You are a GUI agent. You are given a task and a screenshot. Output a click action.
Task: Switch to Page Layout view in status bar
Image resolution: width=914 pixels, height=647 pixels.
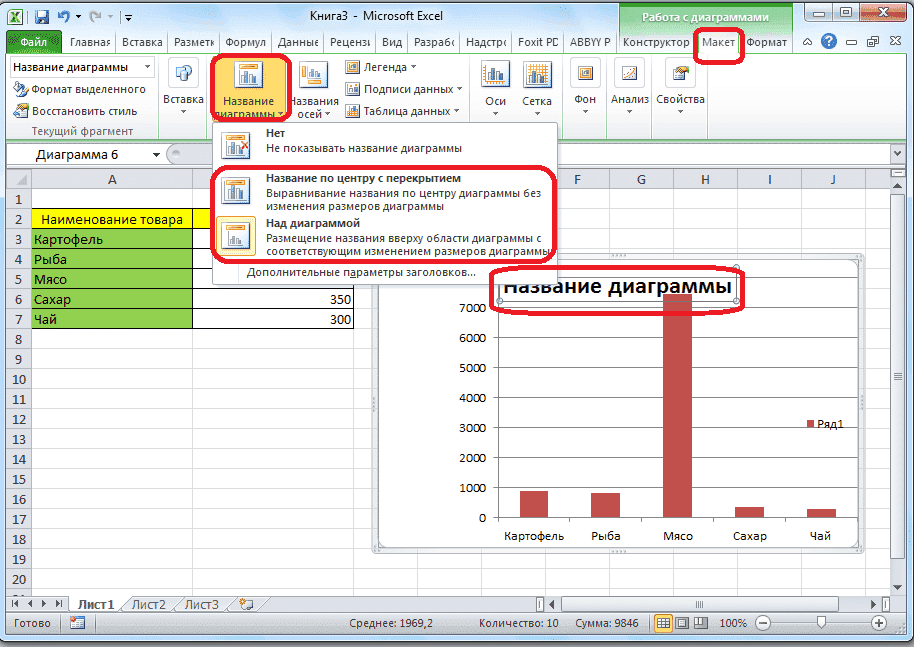[681, 623]
